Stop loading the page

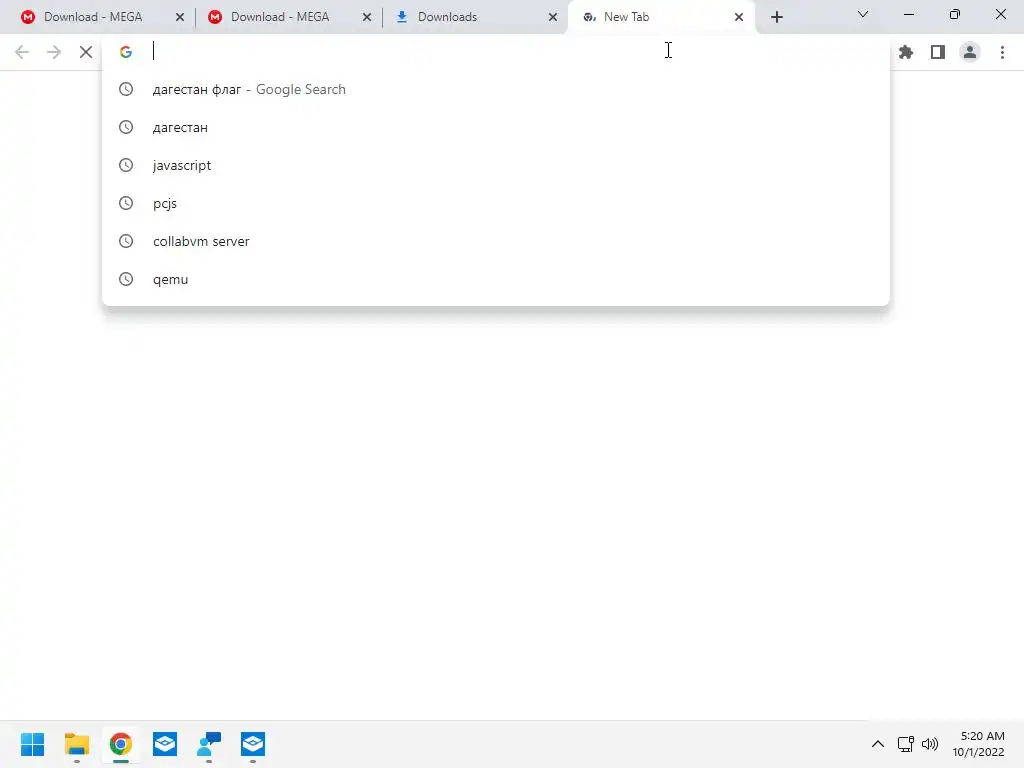(x=86, y=52)
